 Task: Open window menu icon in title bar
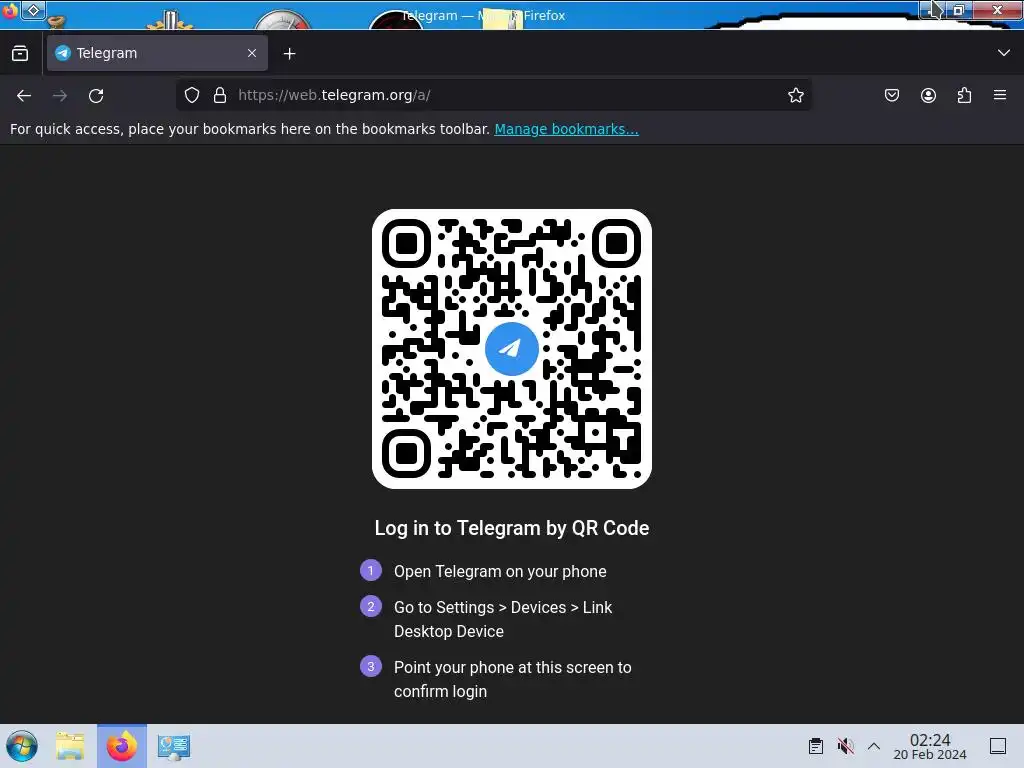tap(33, 10)
